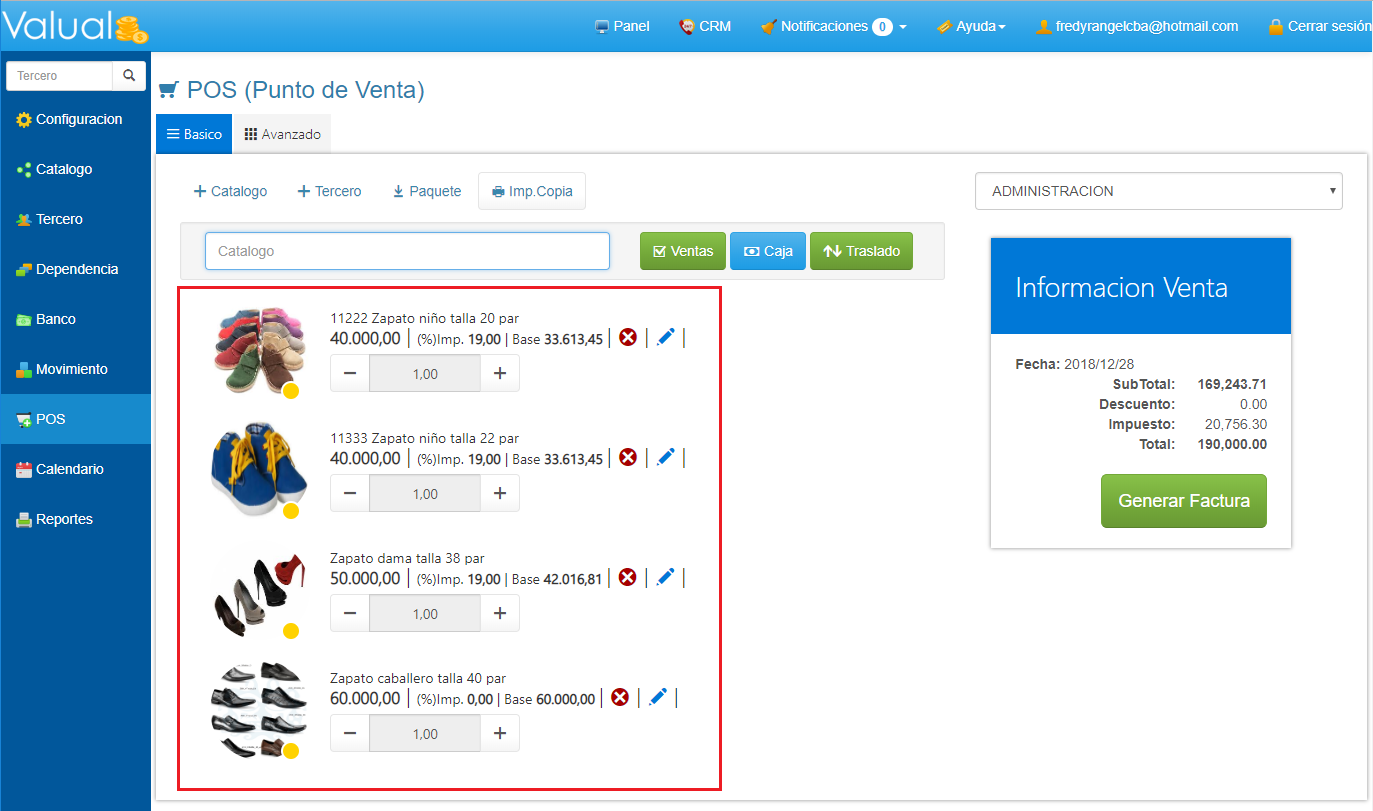Click the red delete icon for Zapato dama
This screenshot has width=1373, height=811.
pyautogui.click(x=627, y=578)
